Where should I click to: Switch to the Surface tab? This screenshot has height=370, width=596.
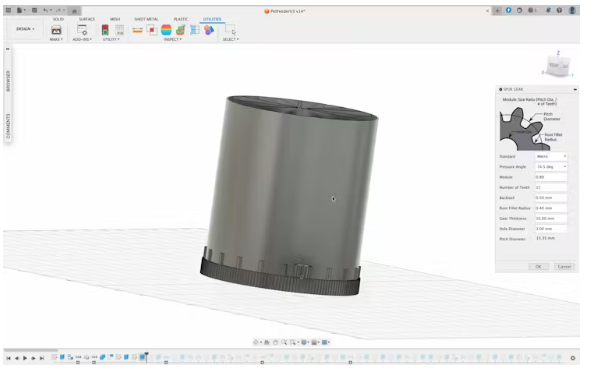[87, 19]
